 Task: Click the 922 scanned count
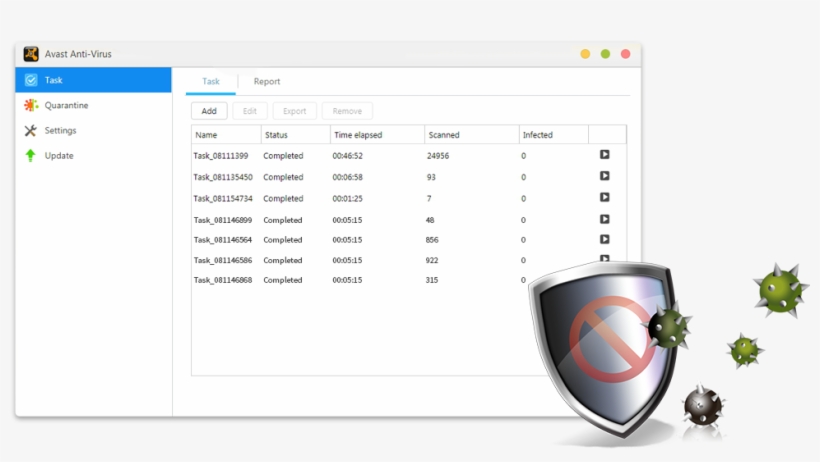click(x=432, y=261)
